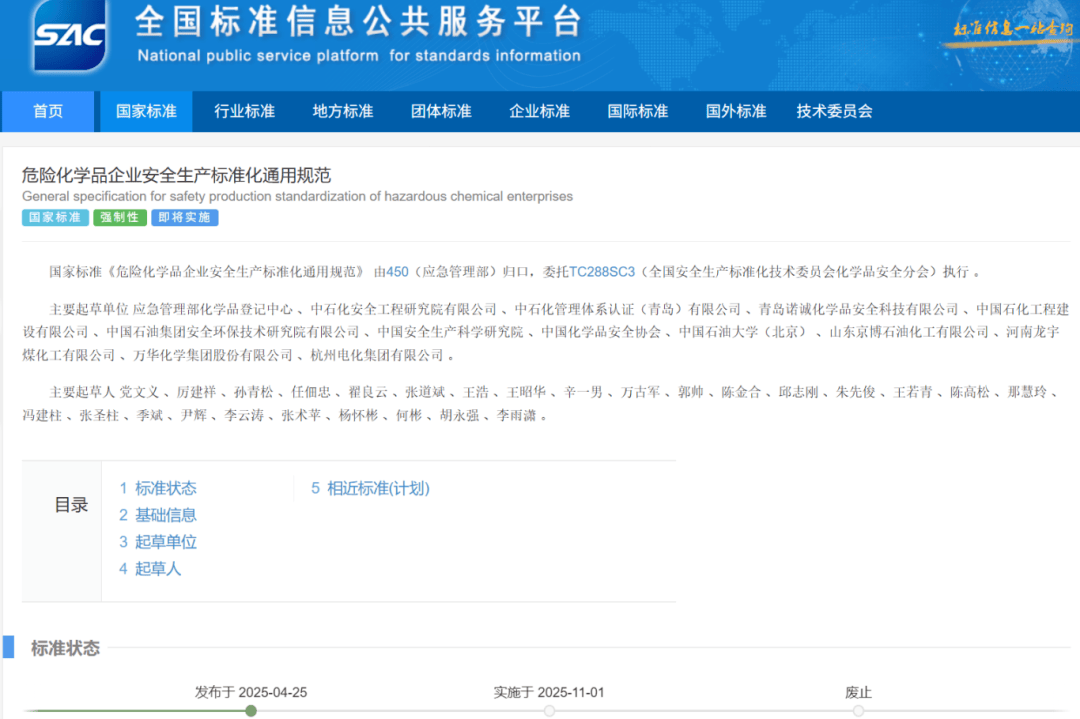Click the 实施于 2025-11-01 timeline marker

[x=549, y=710]
